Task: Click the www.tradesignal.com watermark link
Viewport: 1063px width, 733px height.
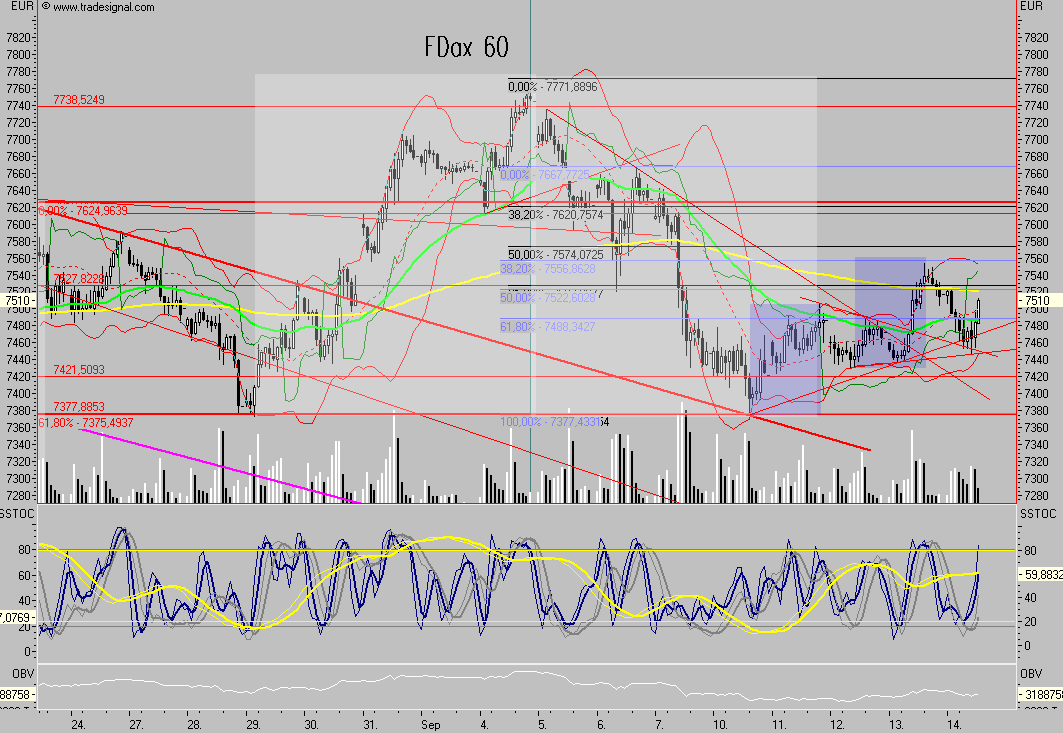Action: pyautogui.click(x=104, y=7)
